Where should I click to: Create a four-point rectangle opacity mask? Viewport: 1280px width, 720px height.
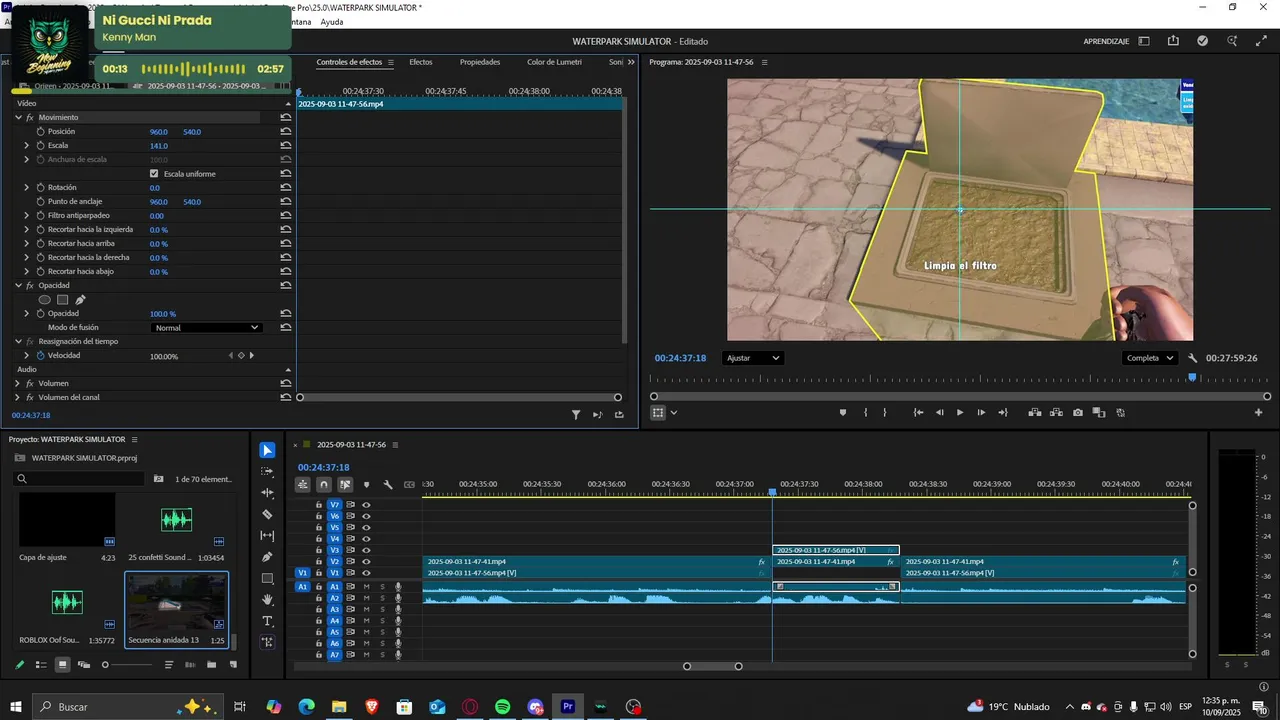click(62, 300)
